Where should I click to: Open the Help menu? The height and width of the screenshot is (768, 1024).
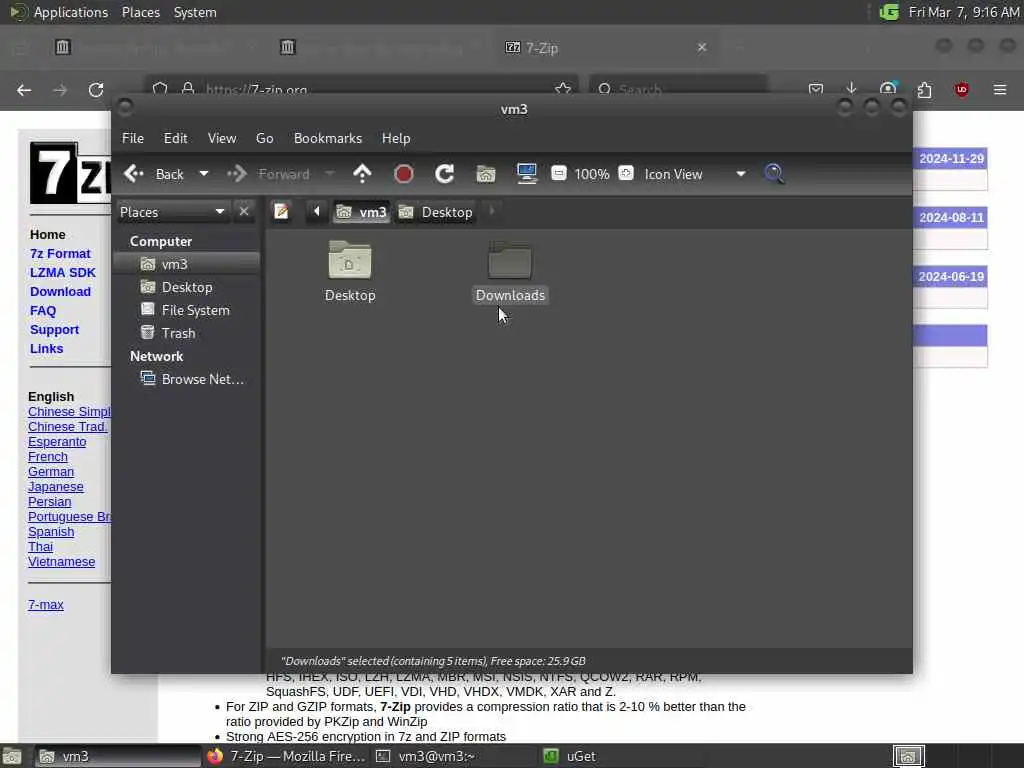click(x=396, y=138)
